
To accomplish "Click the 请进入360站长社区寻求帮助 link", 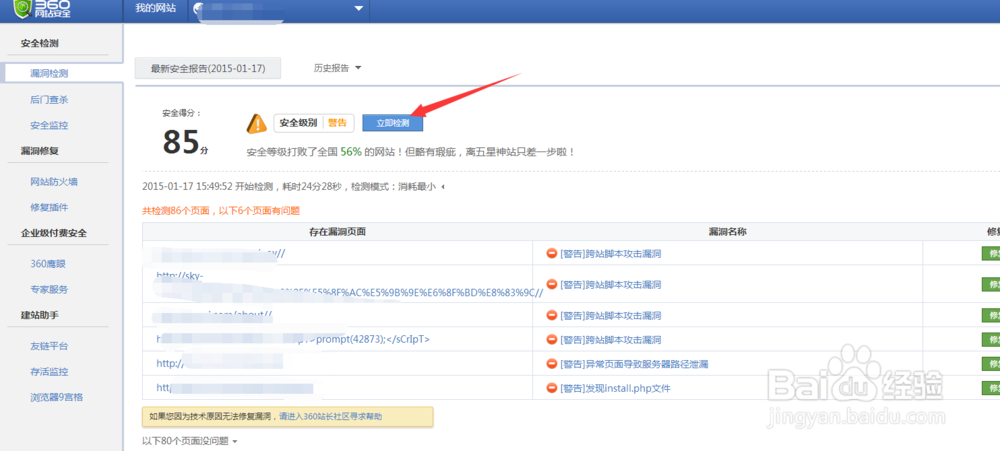I will [x=330, y=417].
